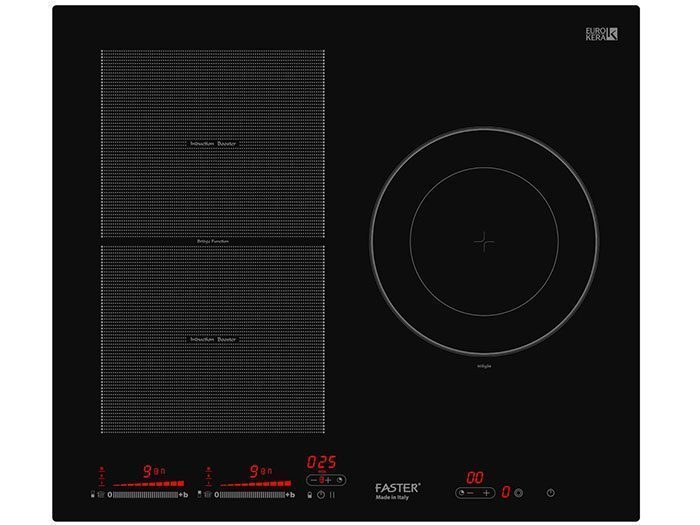Activate booster 'b' on the first zone slider
The image size is (700, 525).
pos(185,494)
